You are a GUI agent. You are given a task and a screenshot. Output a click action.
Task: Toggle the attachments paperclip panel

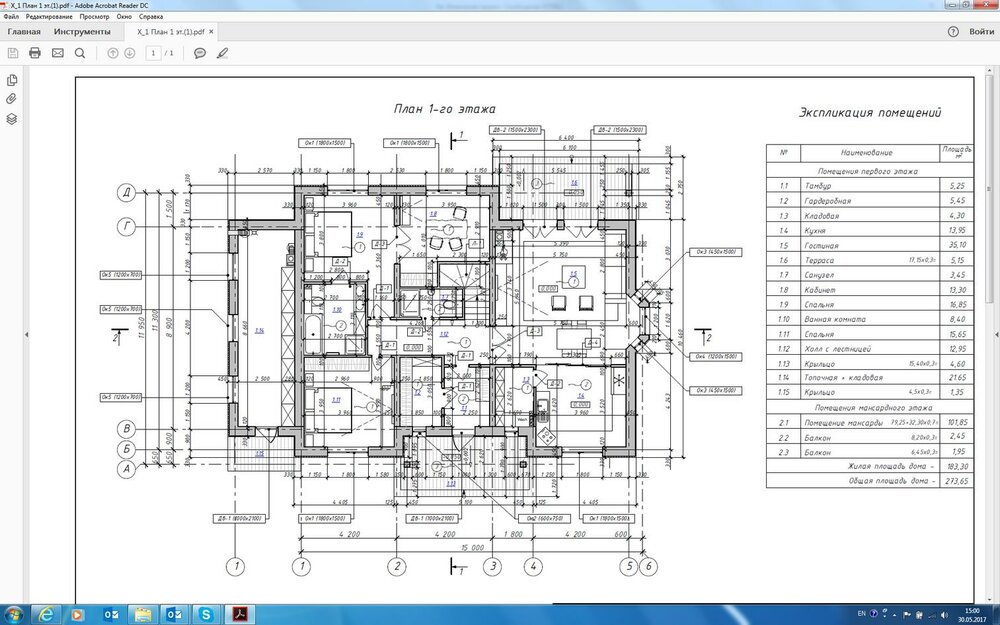click(11, 97)
